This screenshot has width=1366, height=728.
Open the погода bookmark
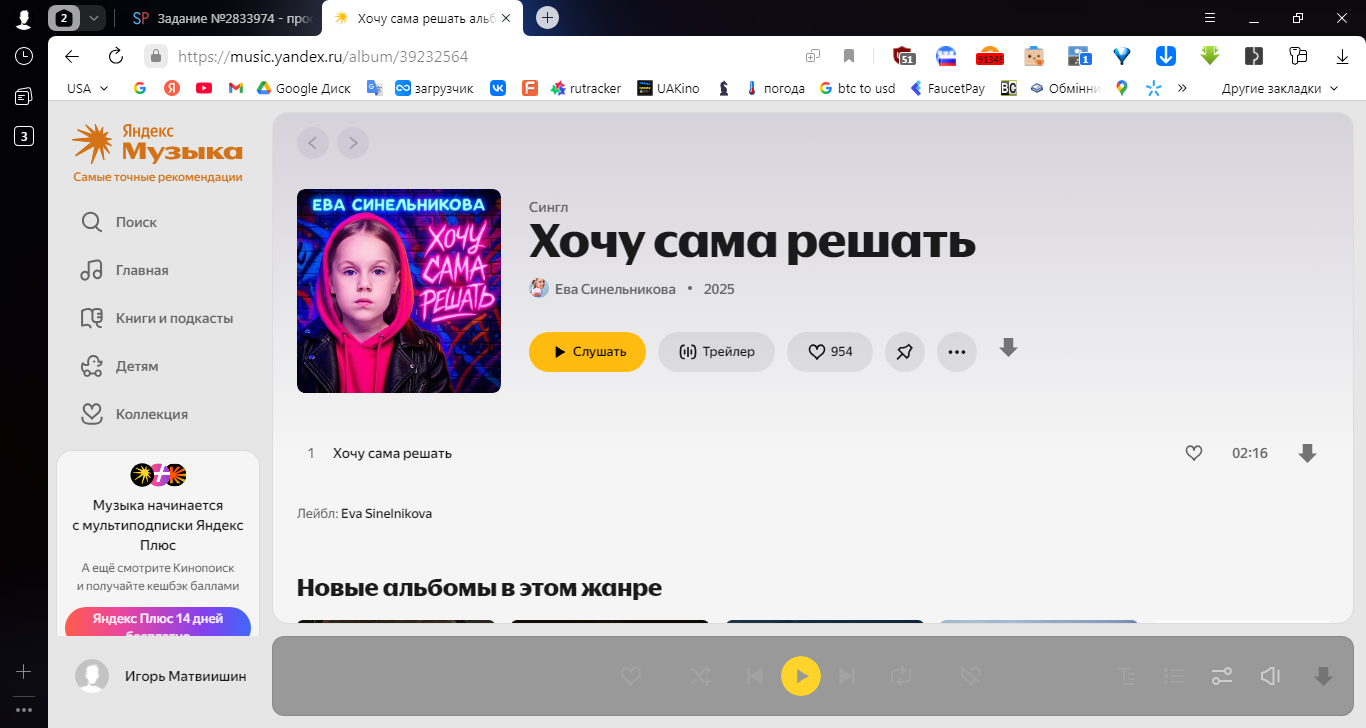pyautogui.click(x=775, y=88)
